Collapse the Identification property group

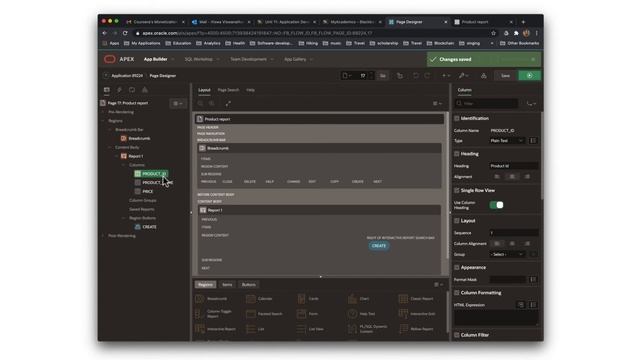[457, 118]
